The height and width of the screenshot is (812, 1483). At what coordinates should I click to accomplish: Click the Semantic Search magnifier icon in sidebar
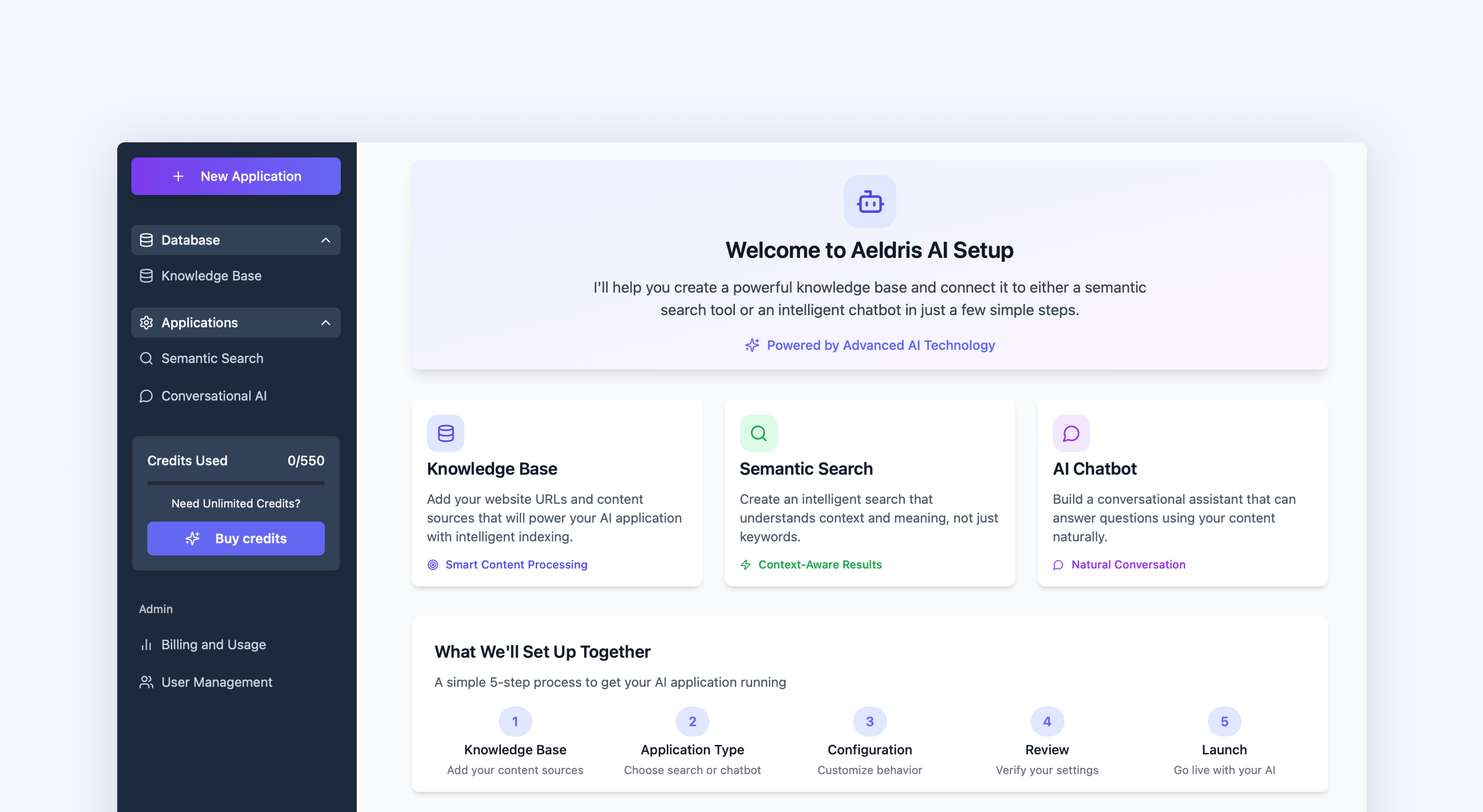(146, 358)
